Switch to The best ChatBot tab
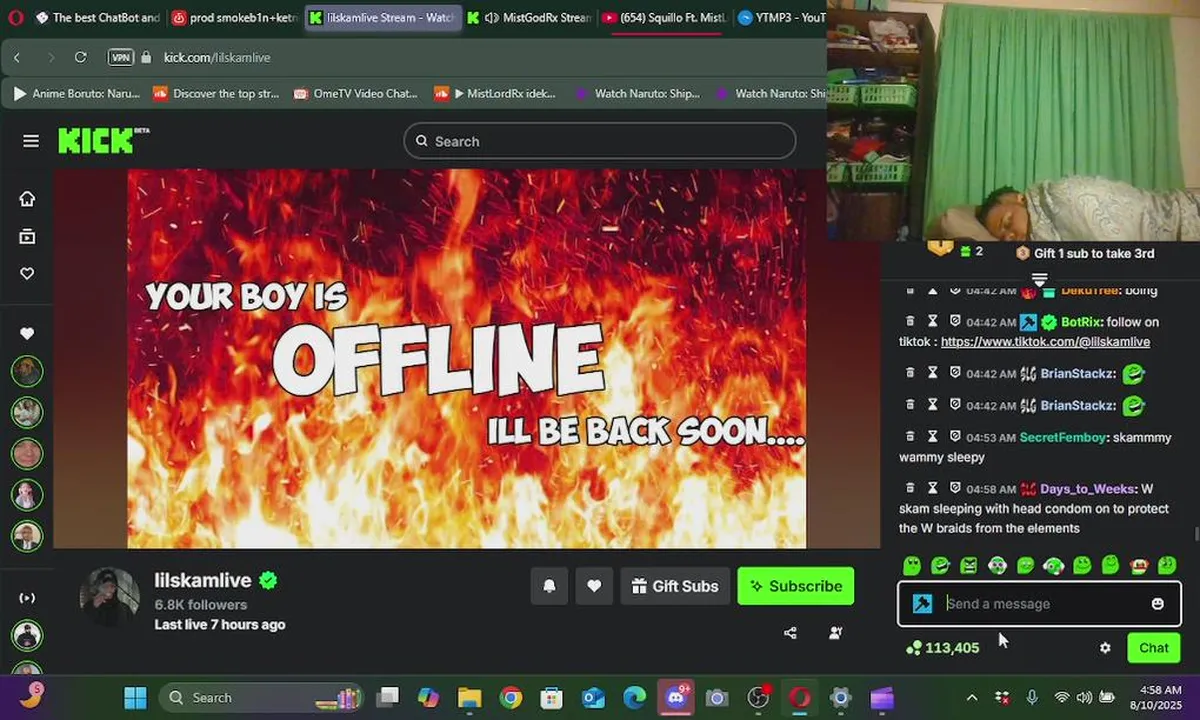The image size is (1200, 720). coord(98,17)
